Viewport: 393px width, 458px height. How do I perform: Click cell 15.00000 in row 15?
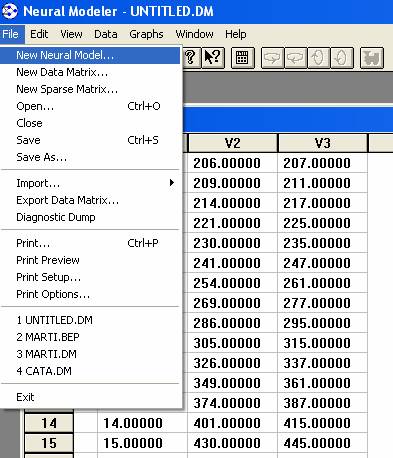[142, 443]
